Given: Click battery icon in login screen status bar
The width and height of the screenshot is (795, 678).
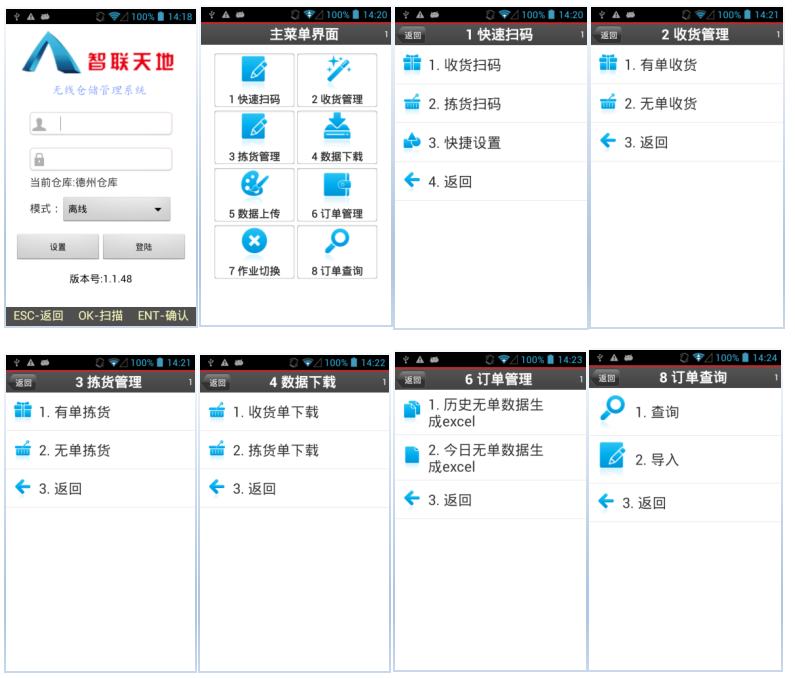Looking at the screenshot, I should click(x=161, y=17).
